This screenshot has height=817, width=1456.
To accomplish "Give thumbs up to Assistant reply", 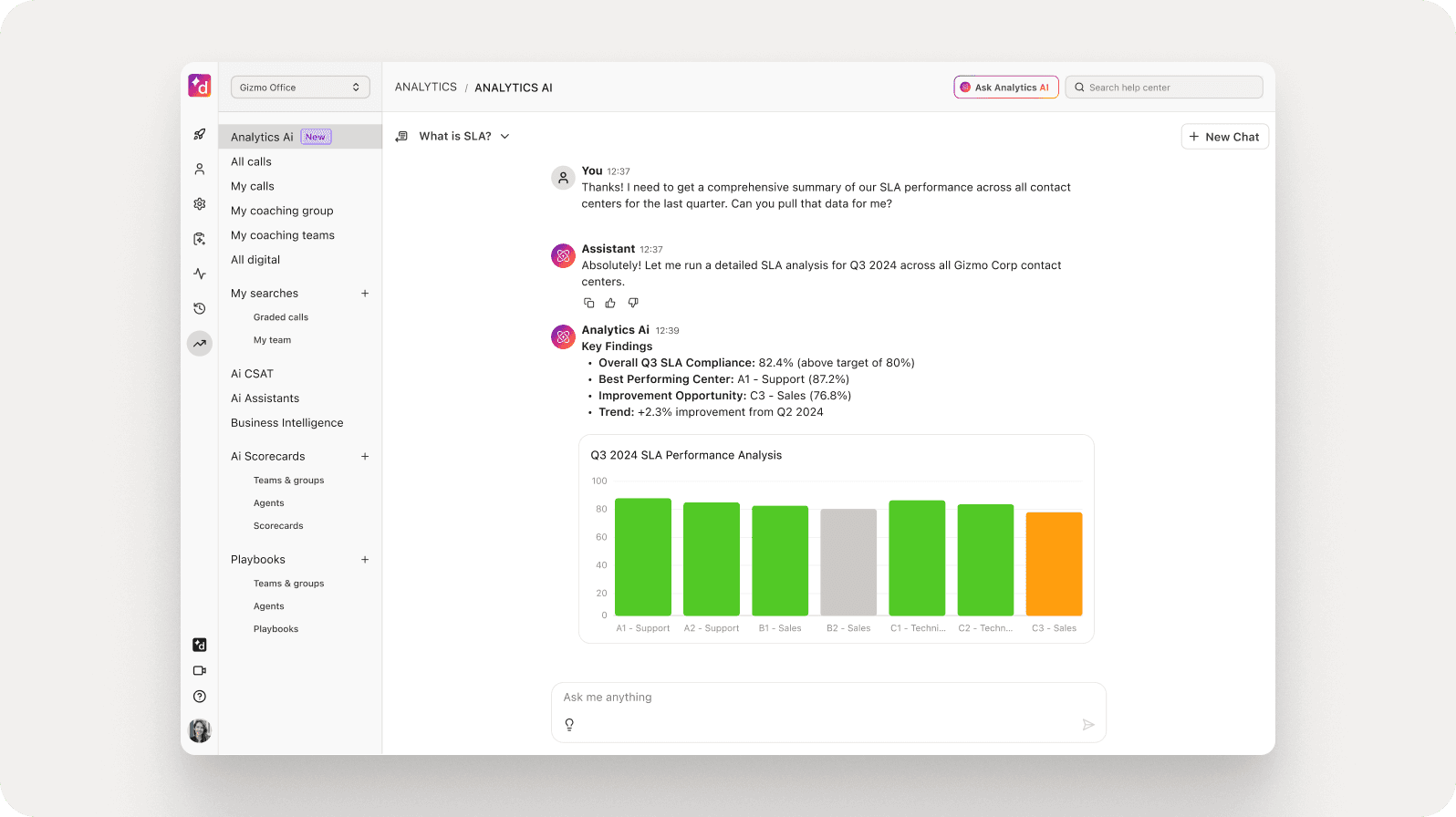I will click(610, 303).
